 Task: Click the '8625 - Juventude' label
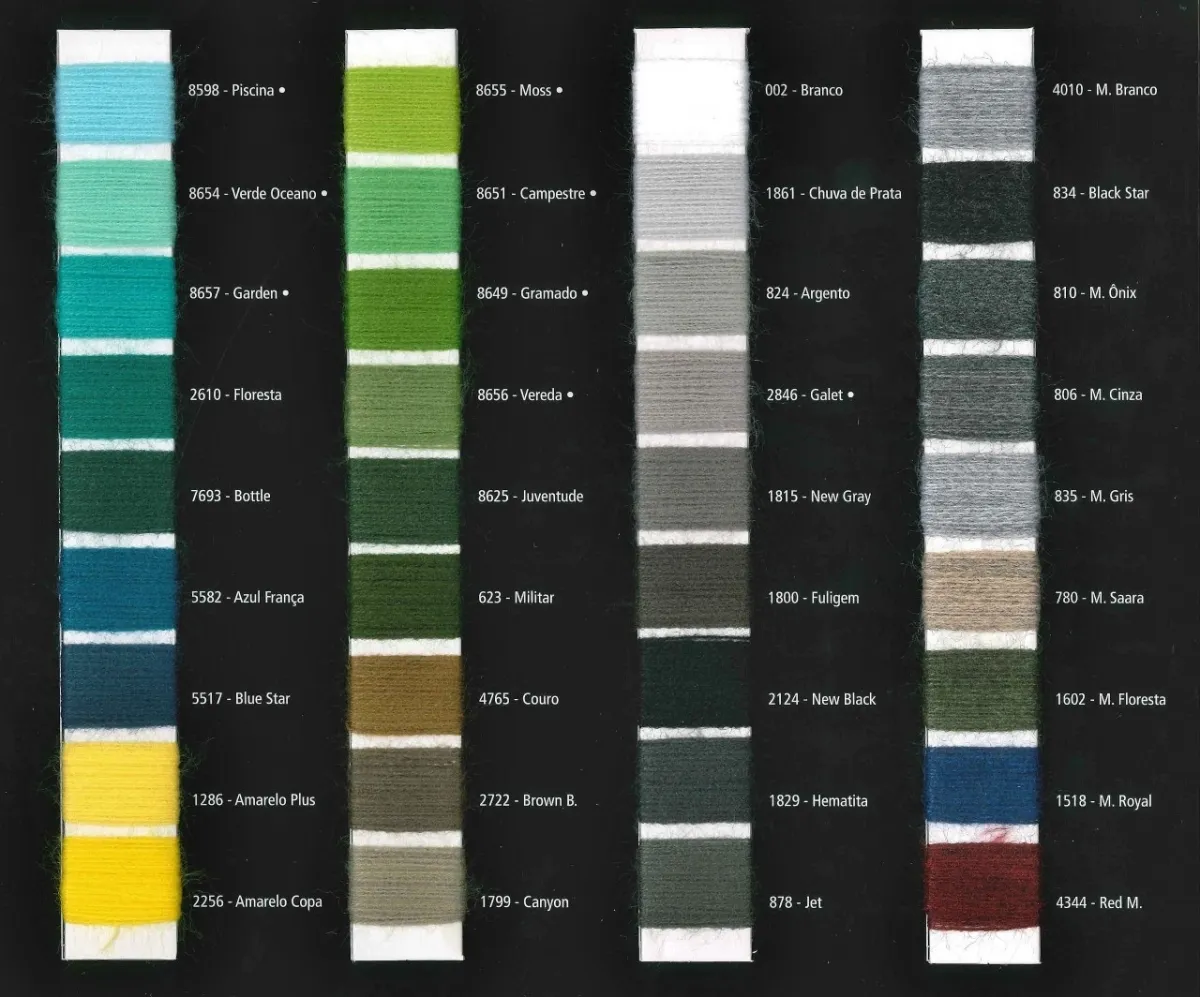[530, 496]
